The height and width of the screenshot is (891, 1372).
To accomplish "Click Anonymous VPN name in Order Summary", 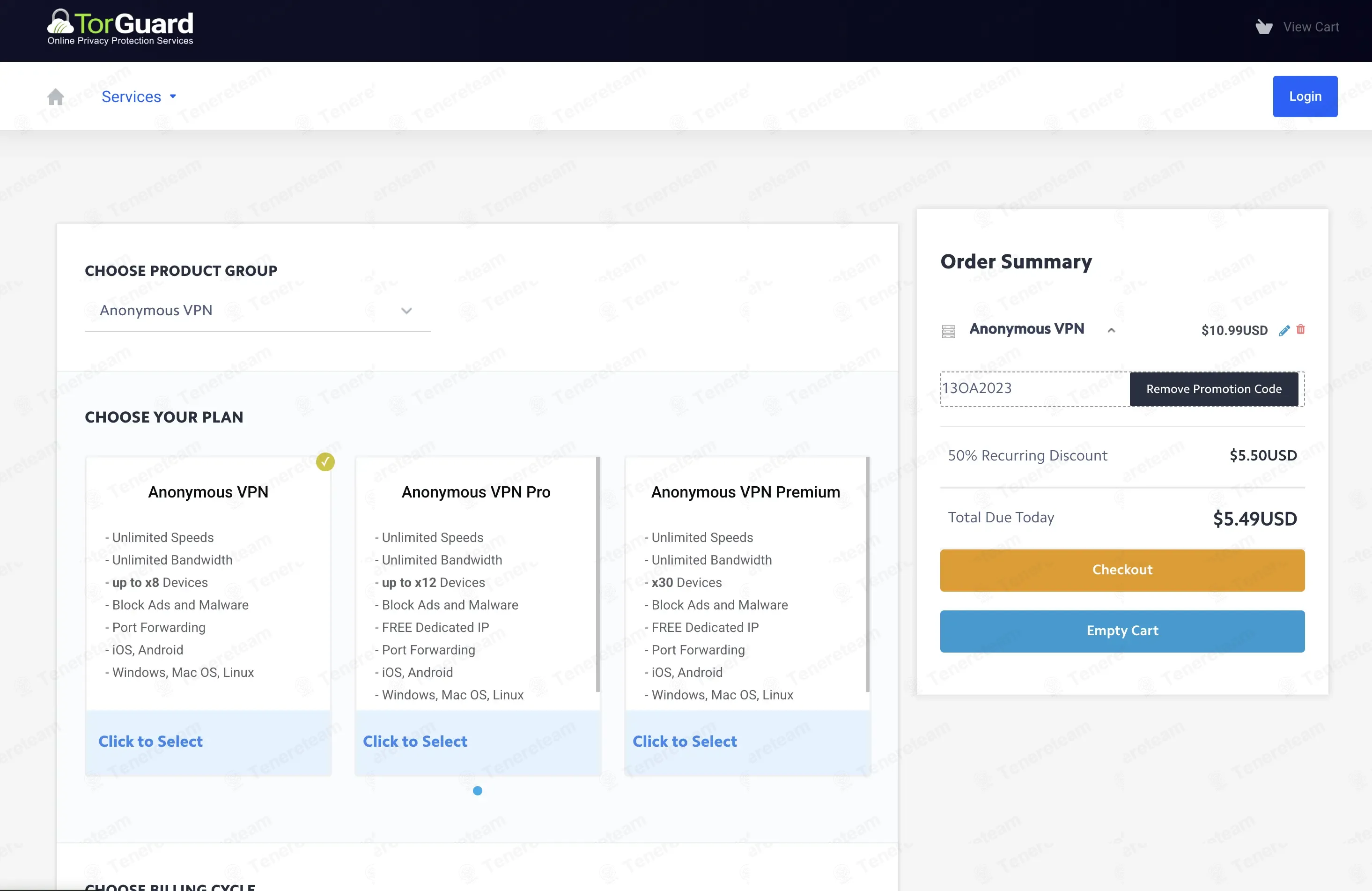I will (x=1026, y=329).
